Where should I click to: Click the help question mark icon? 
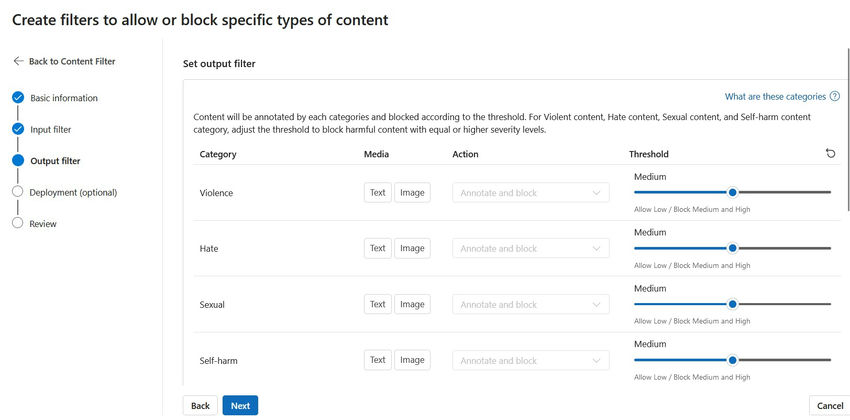point(835,96)
